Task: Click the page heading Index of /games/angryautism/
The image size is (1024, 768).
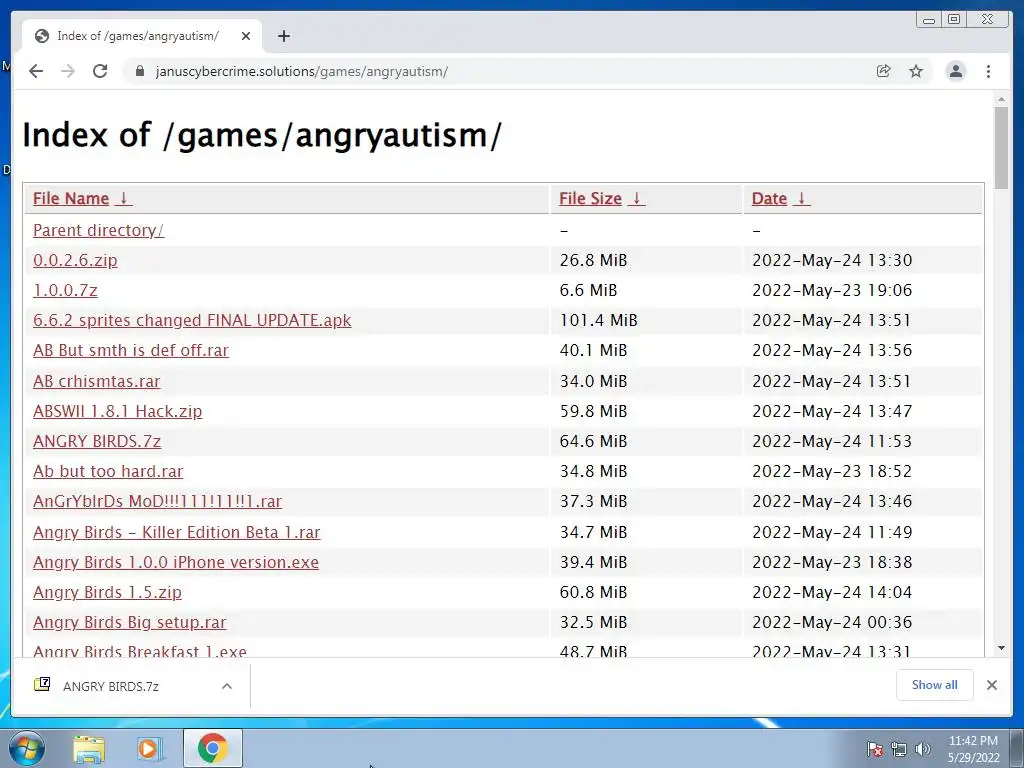Action: coord(262,135)
